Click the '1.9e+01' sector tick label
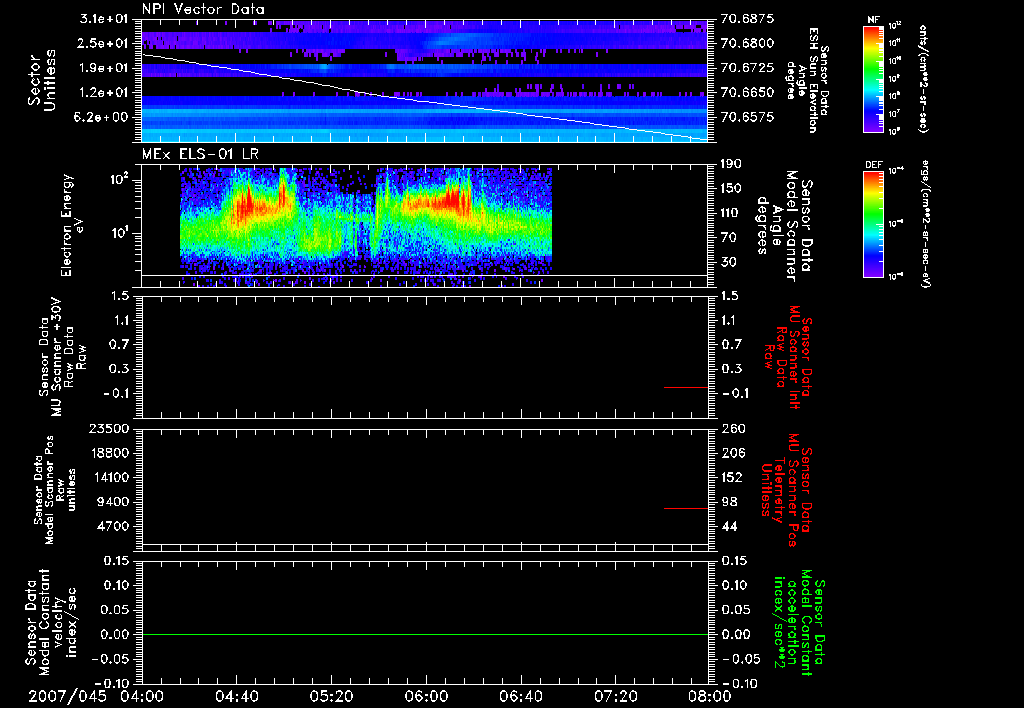The height and width of the screenshot is (708, 1024). [x=103, y=68]
